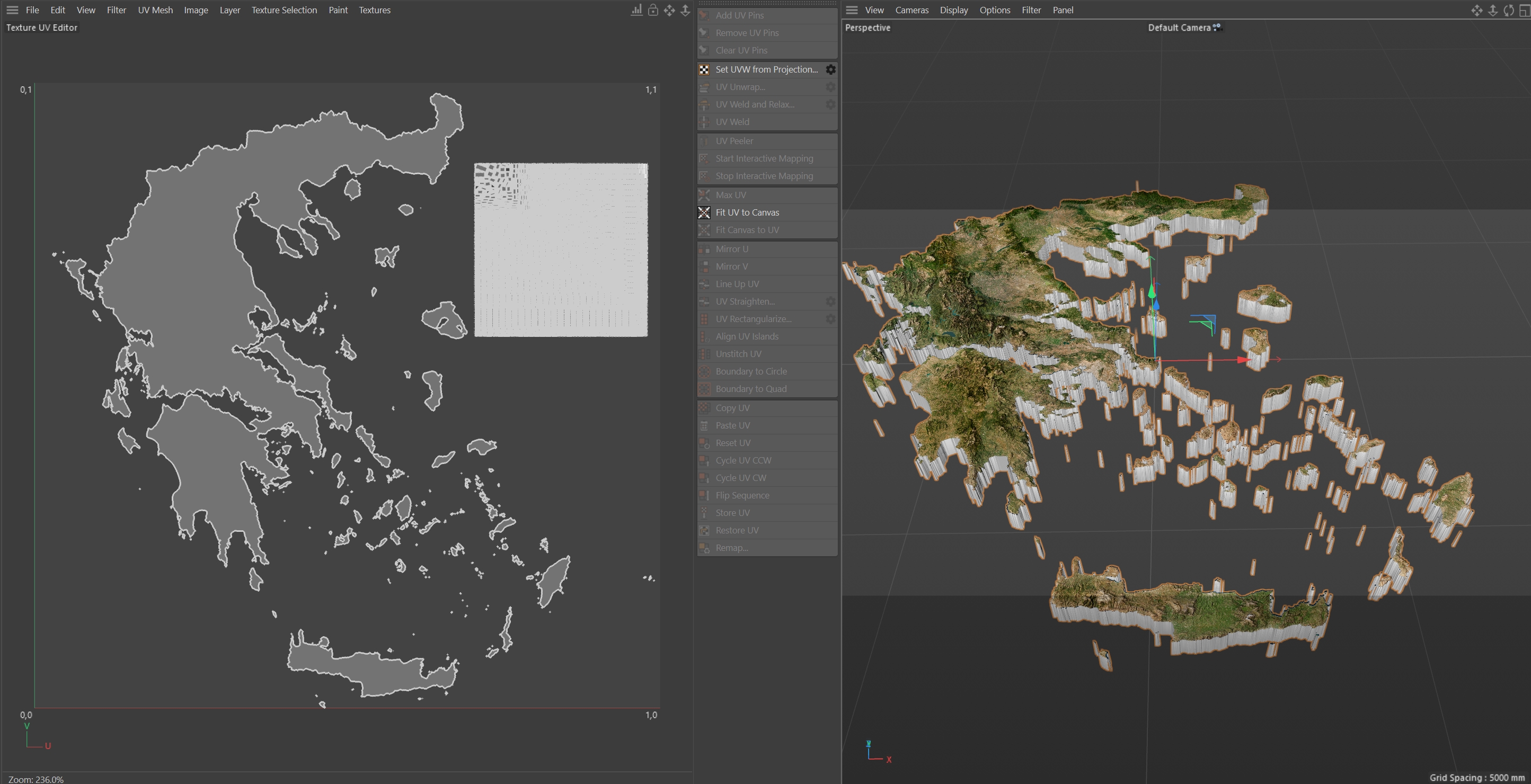Open the viewport hamburger menu
The image size is (1531, 784).
[852, 10]
